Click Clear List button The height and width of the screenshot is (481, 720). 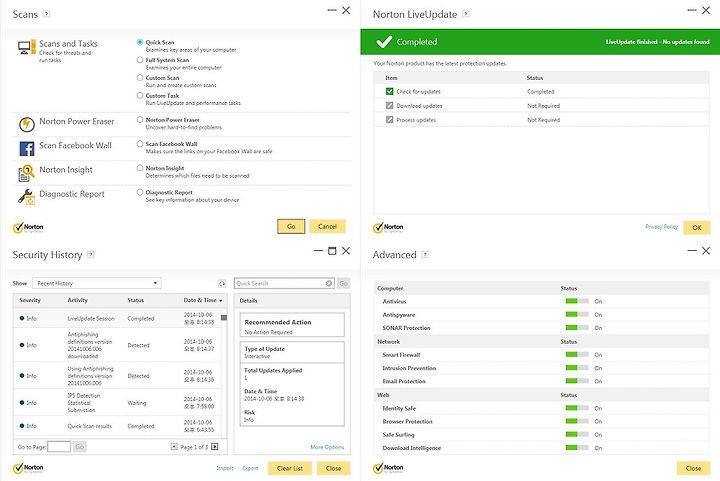point(290,468)
